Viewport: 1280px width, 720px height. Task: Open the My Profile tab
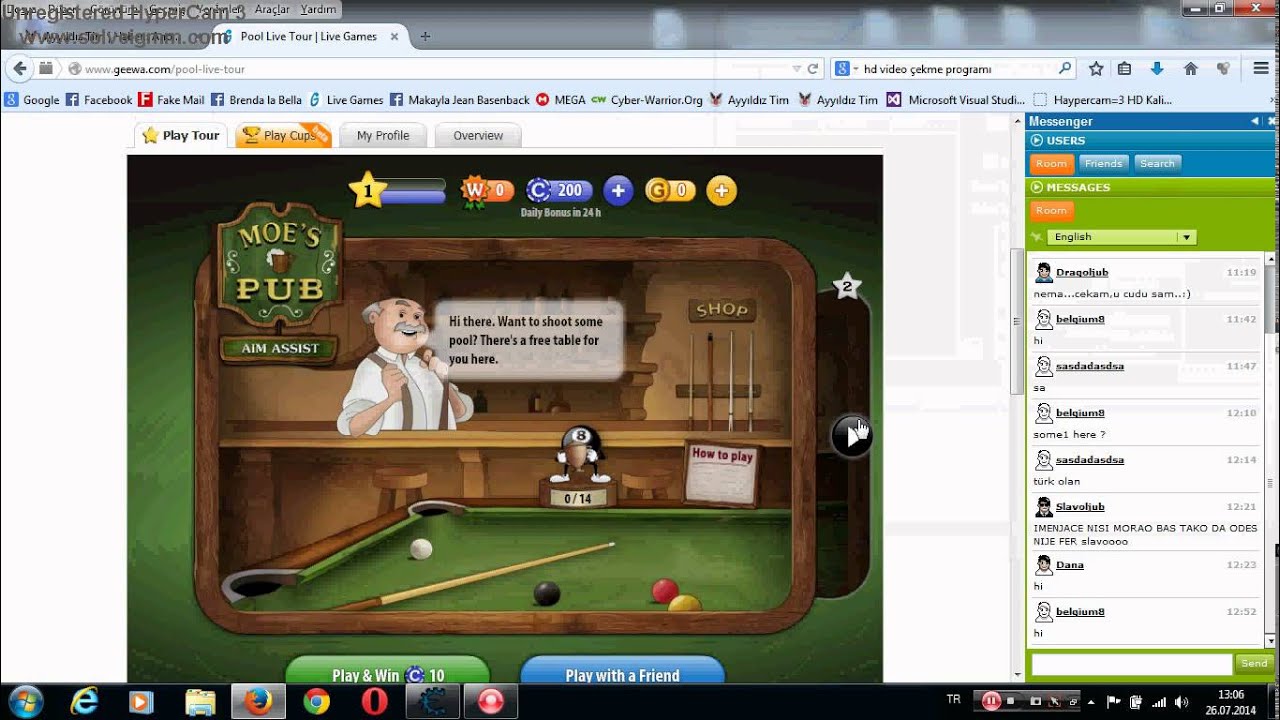point(383,135)
